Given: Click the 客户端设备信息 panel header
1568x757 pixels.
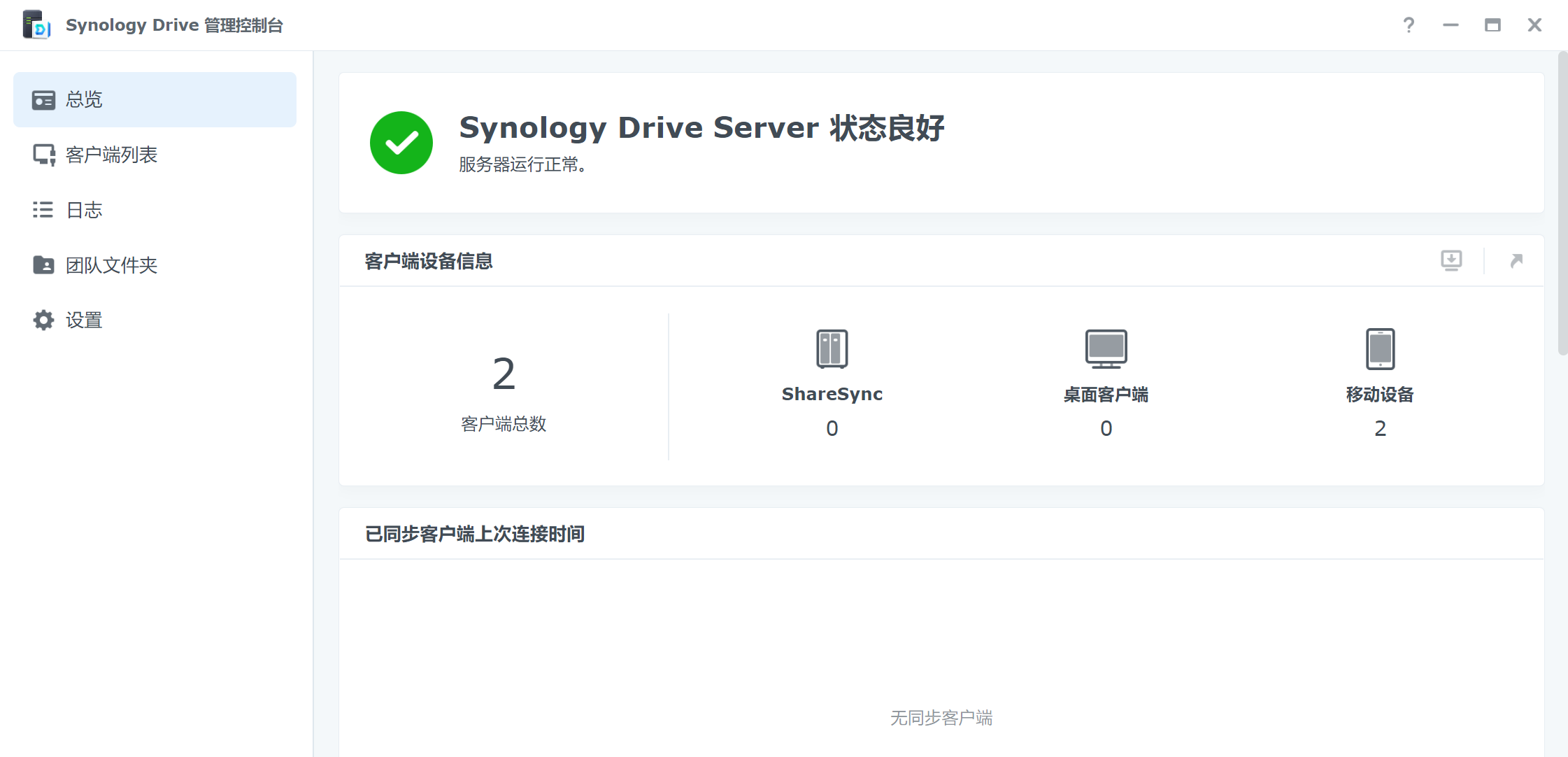Looking at the screenshot, I should point(429,261).
